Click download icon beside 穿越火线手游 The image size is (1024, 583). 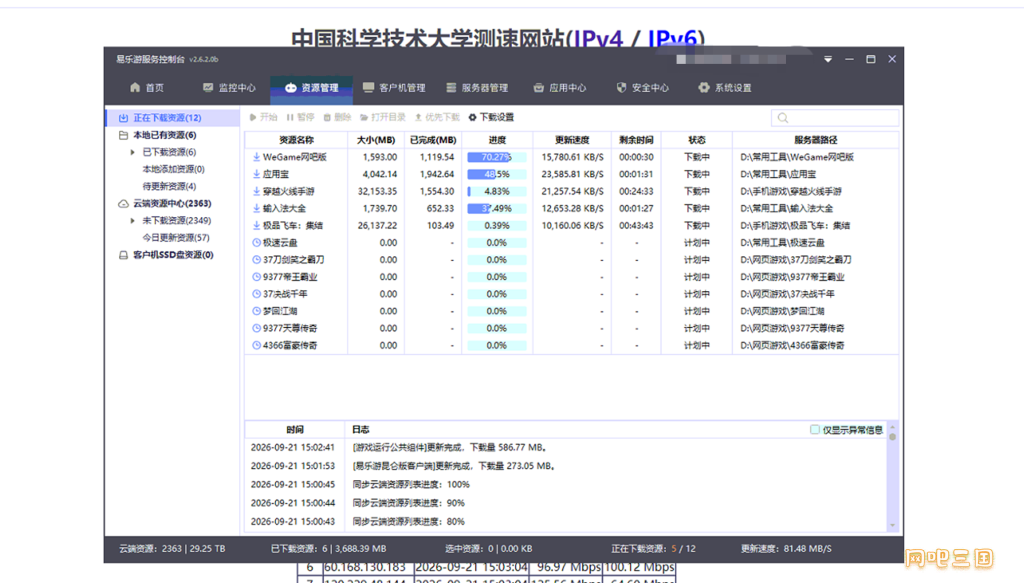coord(256,191)
